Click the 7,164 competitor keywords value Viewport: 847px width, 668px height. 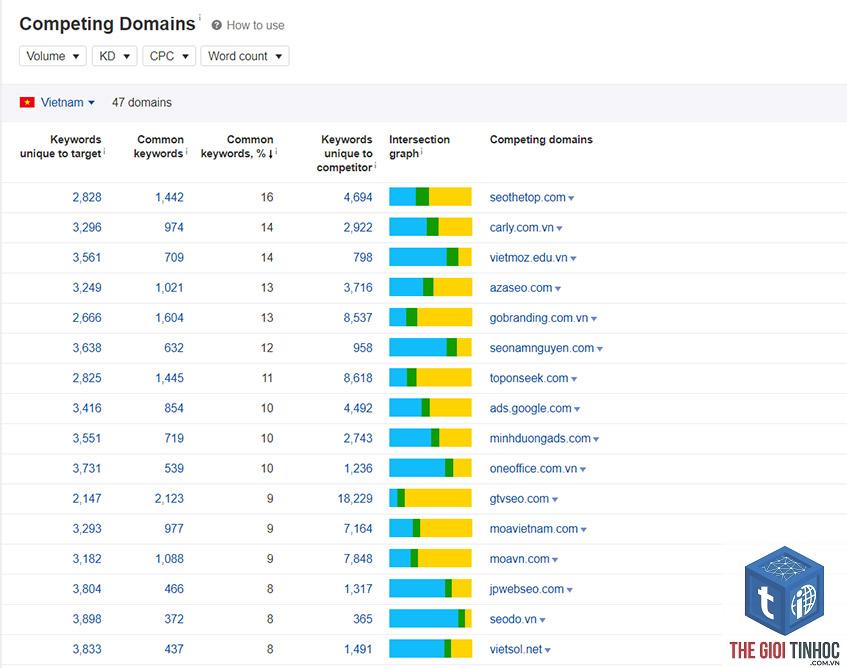[358, 529]
